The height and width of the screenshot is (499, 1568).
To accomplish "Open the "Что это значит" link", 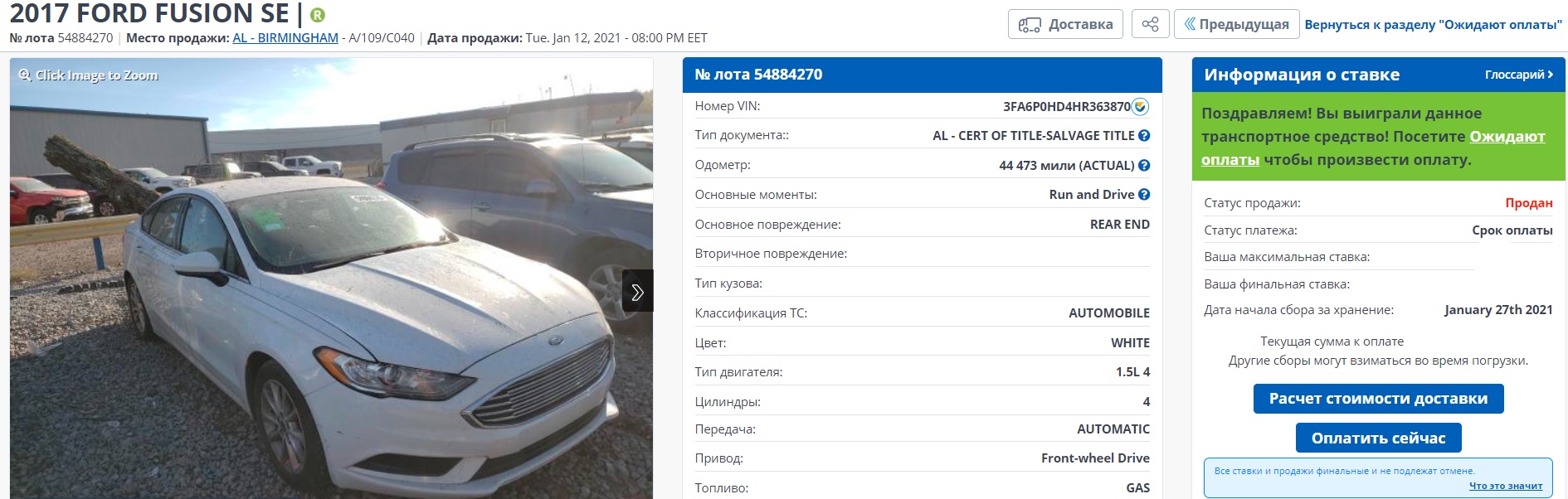I will [1506, 486].
